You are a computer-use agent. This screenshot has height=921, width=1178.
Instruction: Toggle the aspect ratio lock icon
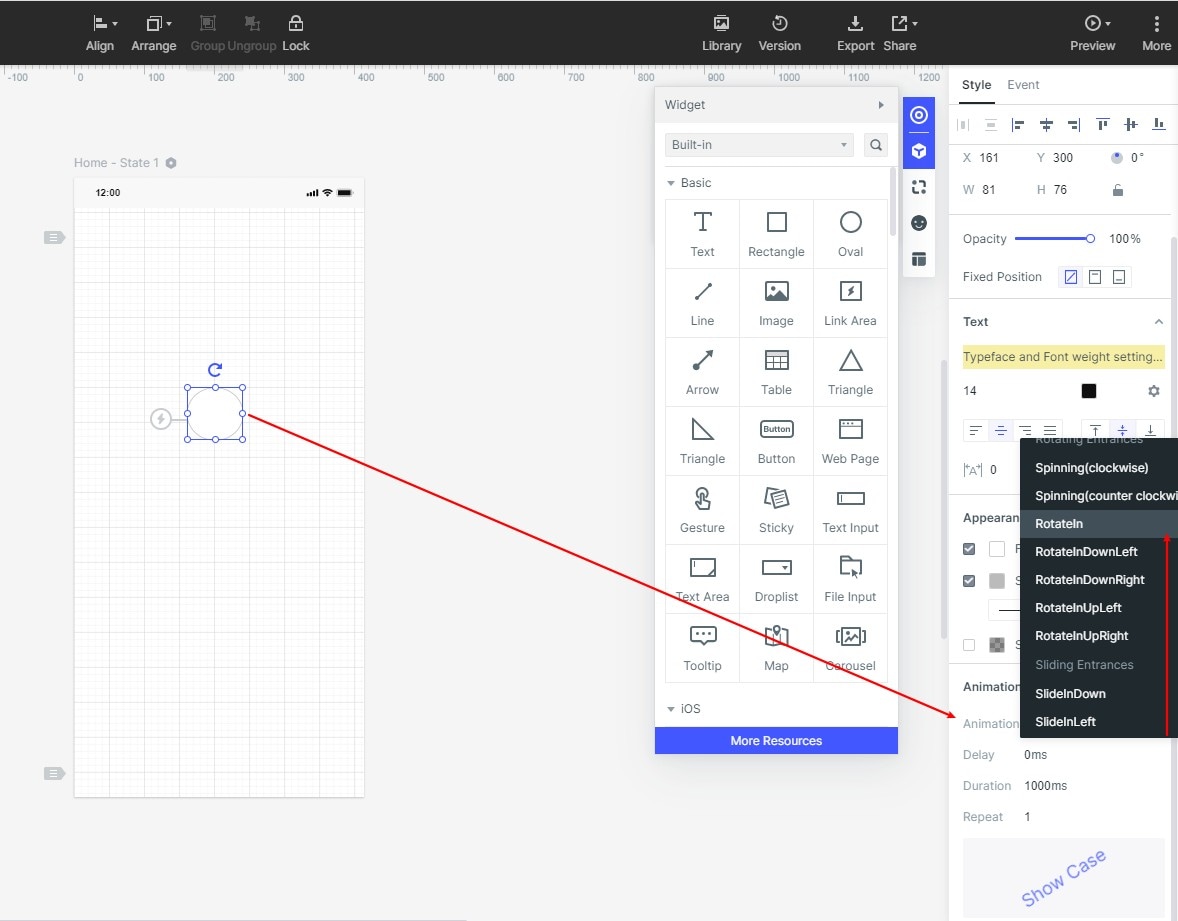coord(1118,190)
